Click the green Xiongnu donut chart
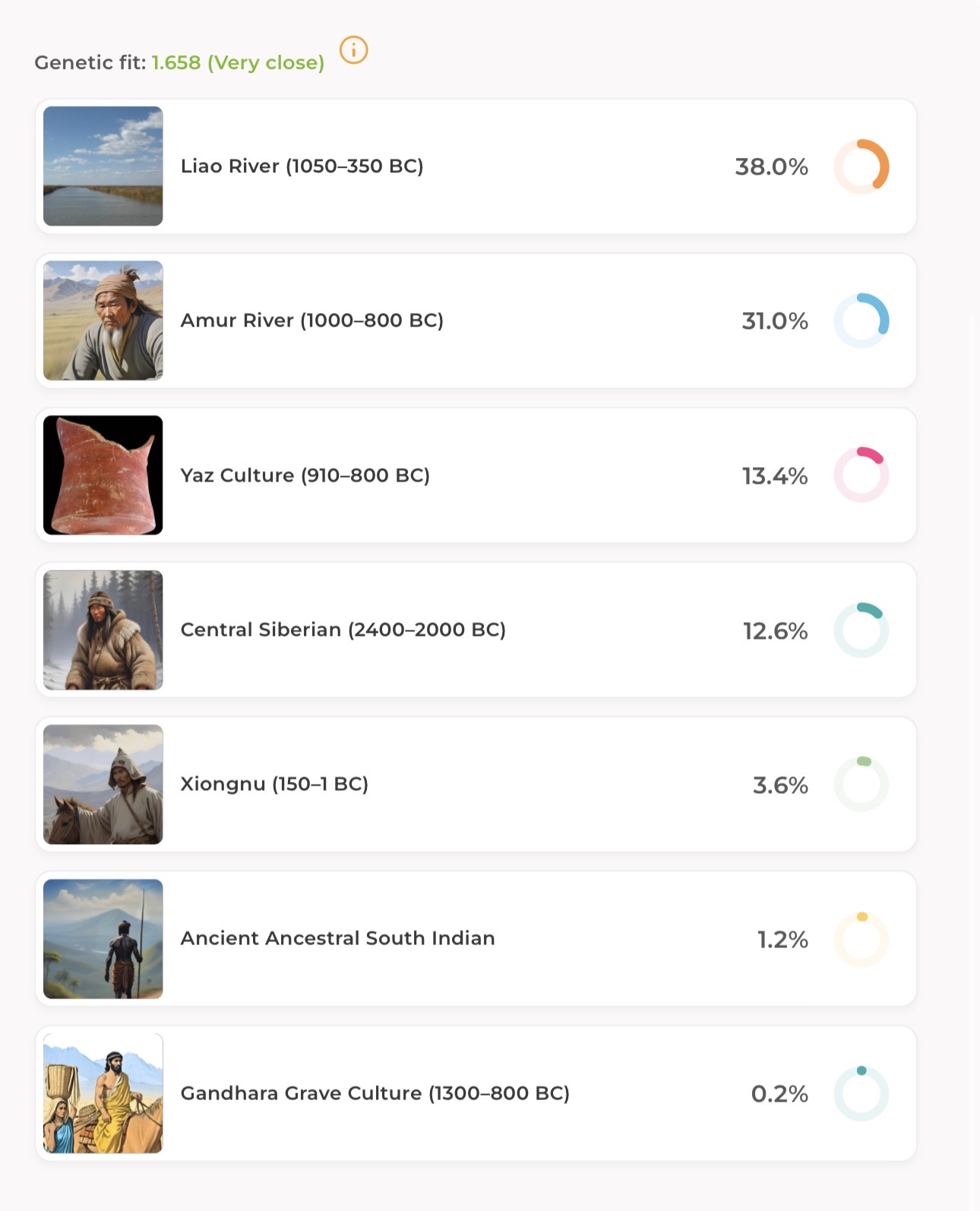Screen dimensions: 980x1211 861,784
